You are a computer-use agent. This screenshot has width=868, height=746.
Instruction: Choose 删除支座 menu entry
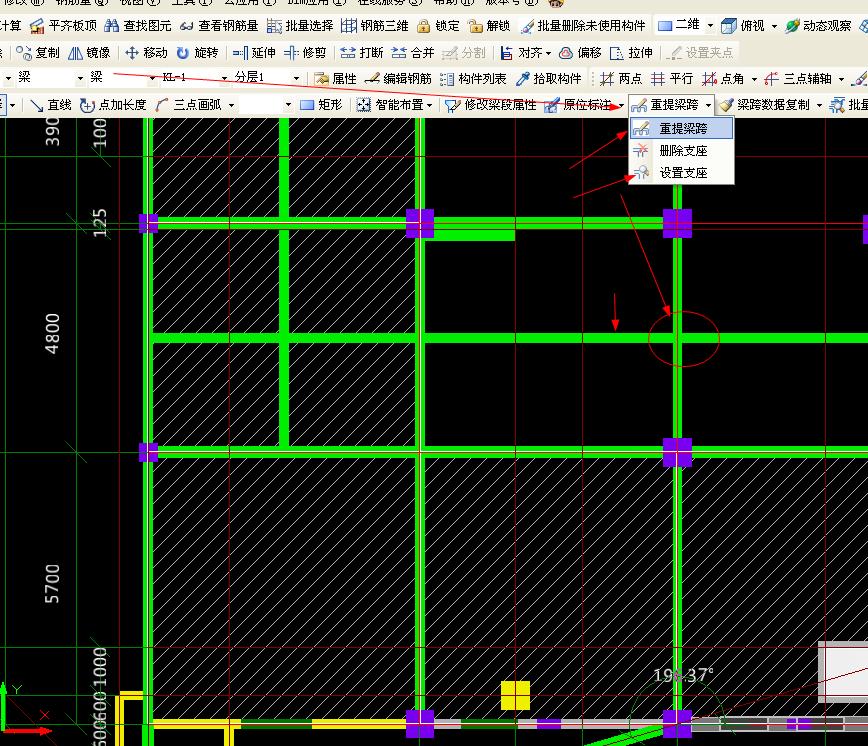tap(681, 151)
